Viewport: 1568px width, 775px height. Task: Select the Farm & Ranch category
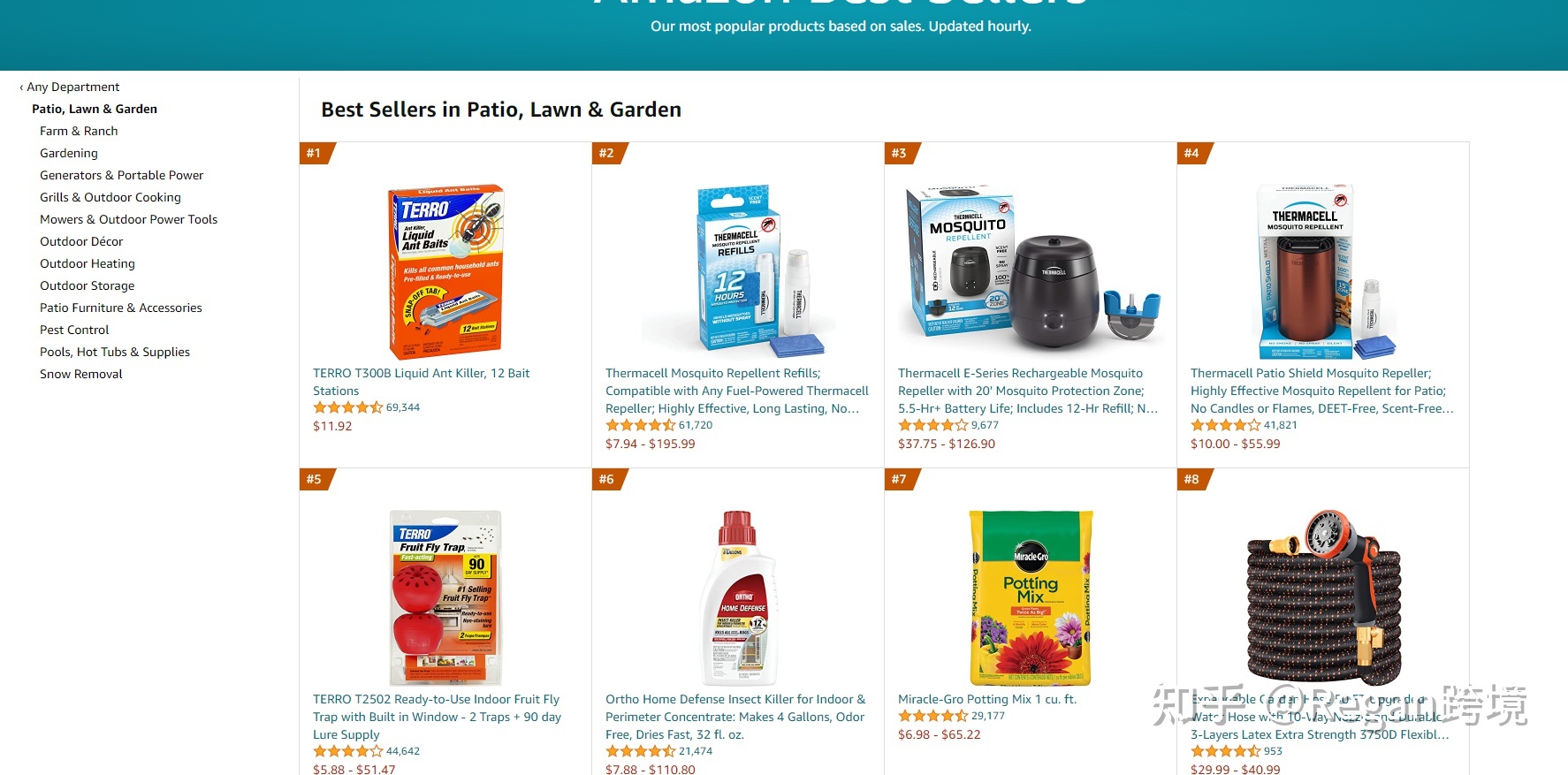click(x=79, y=131)
